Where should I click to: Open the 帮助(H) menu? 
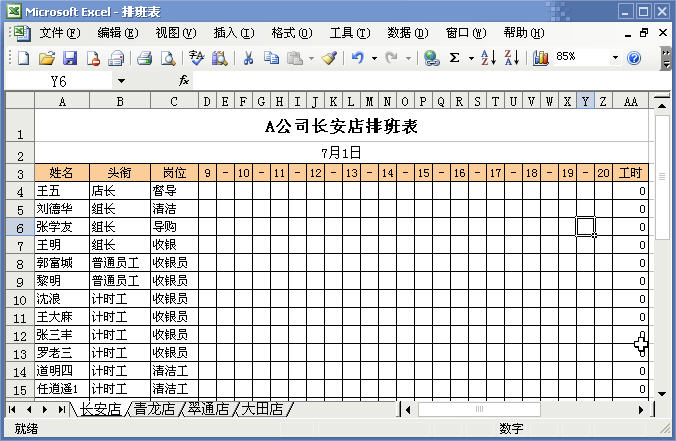coord(524,33)
